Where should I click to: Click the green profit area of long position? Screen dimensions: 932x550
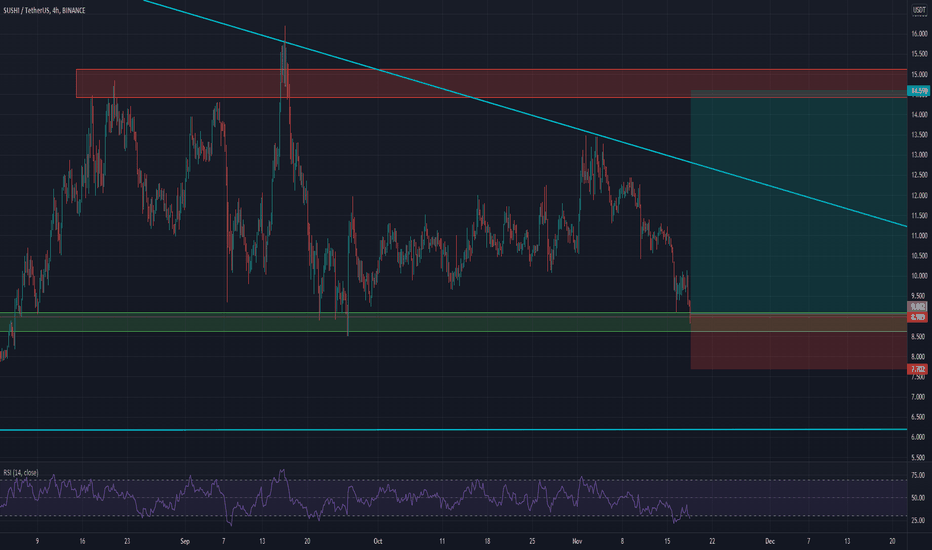click(x=799, y=202)
